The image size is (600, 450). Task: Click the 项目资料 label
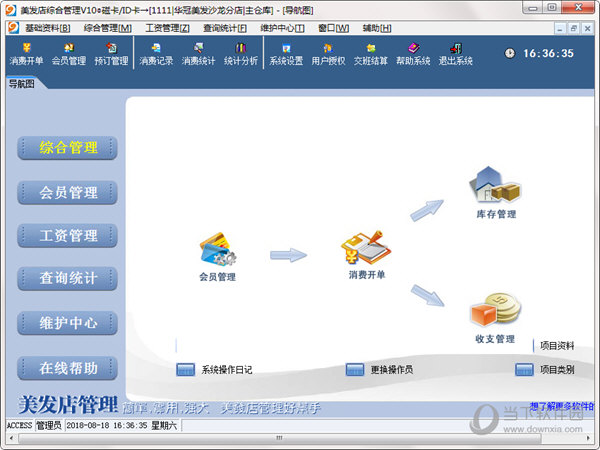557,346
